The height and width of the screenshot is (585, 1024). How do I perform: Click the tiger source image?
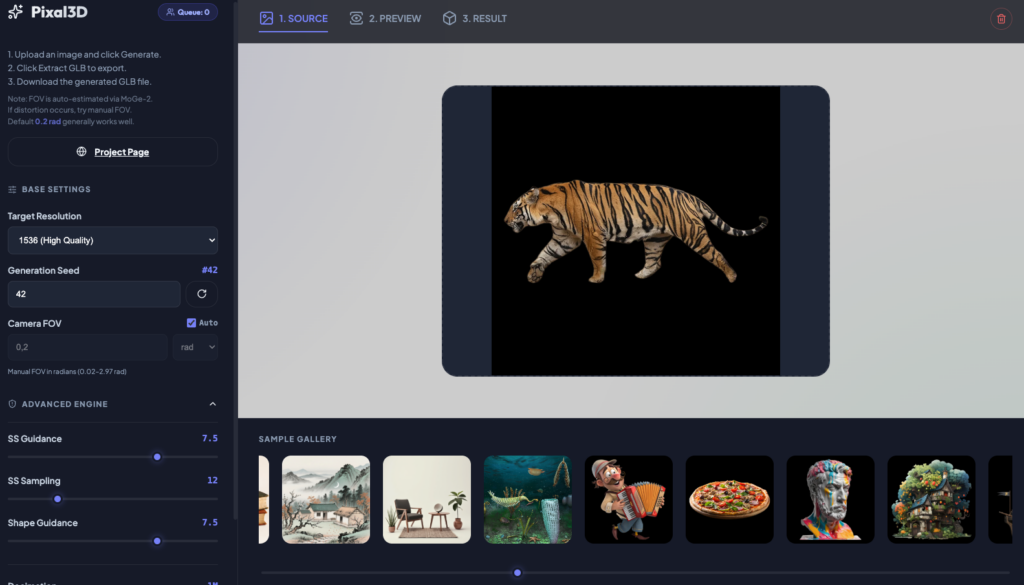coord(635,230)
